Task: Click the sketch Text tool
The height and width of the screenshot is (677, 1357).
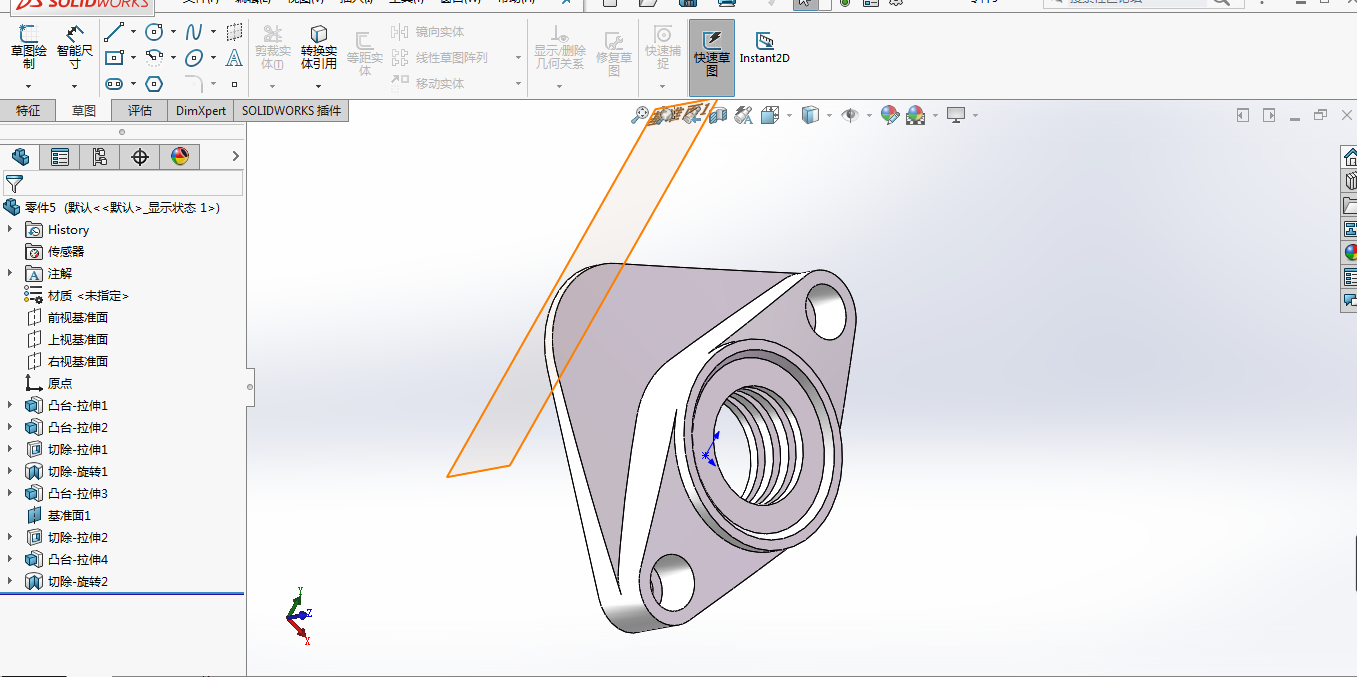Action: pyautogui.click(x=234, y=58)
